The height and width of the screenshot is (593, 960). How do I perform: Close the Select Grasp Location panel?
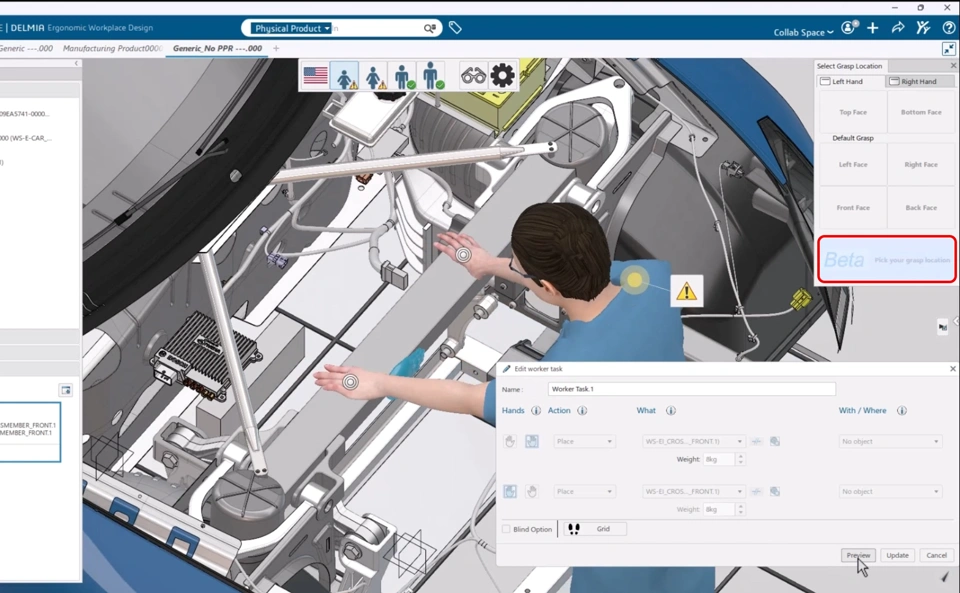(x=953, y=65)
